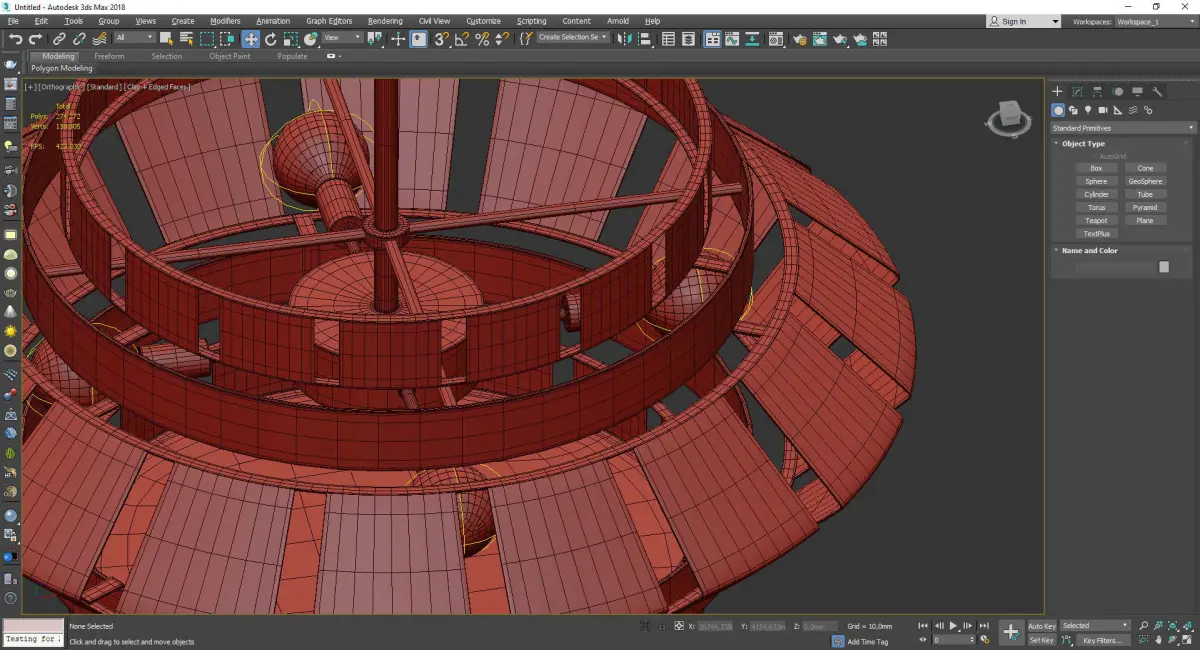
Task: Open the key mode Selected dropdown
Action: (1095, 626)
